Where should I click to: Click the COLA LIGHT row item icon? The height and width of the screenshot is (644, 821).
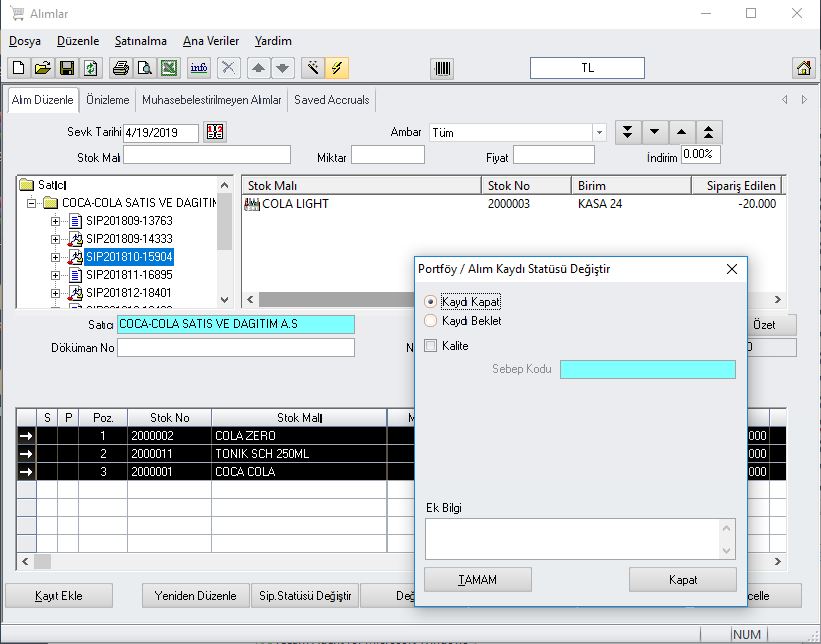pyautogui.click(x=252, y=204)
